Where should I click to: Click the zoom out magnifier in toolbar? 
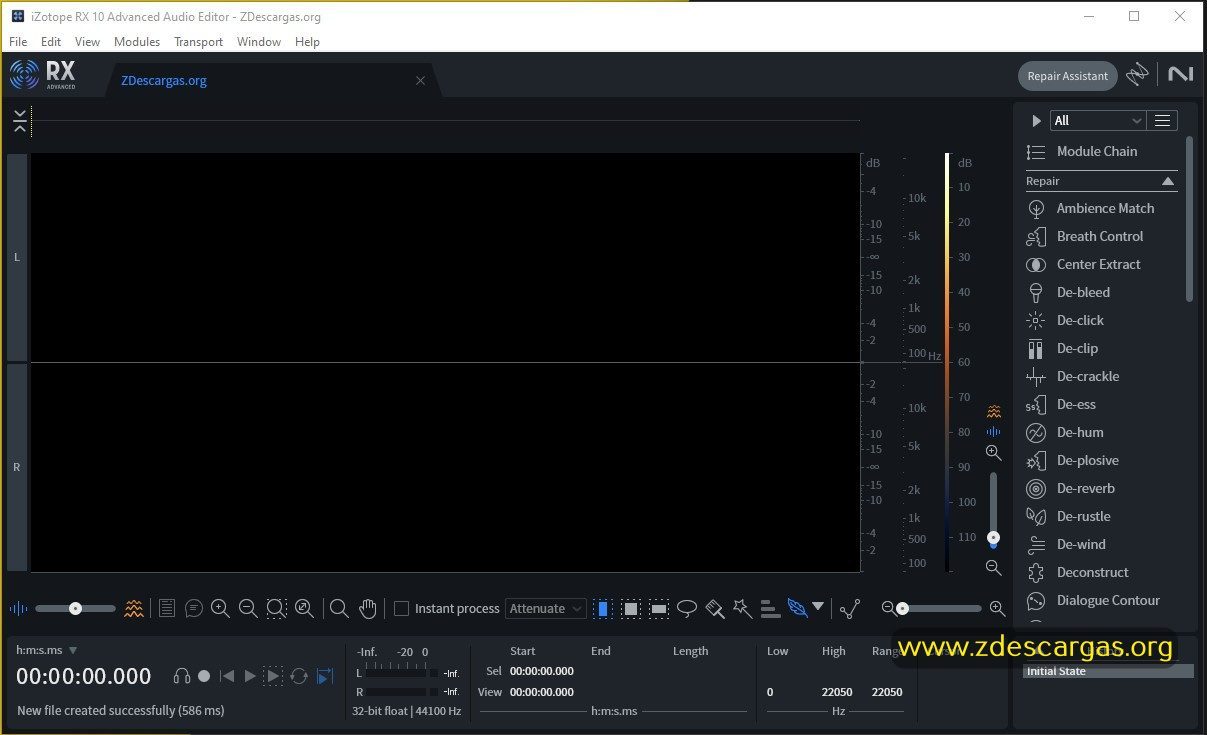248,608
